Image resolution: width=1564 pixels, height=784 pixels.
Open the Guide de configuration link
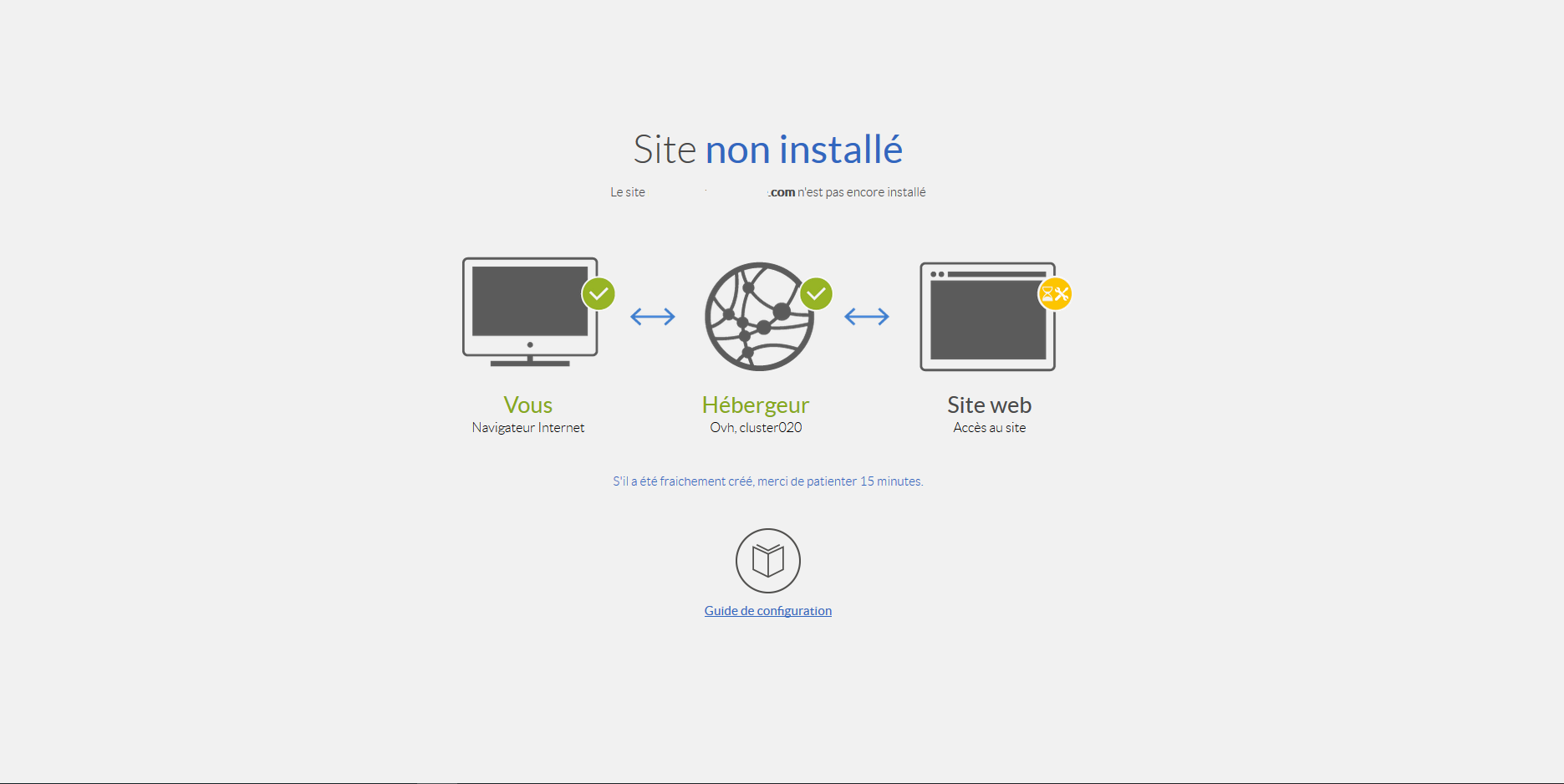768,611
